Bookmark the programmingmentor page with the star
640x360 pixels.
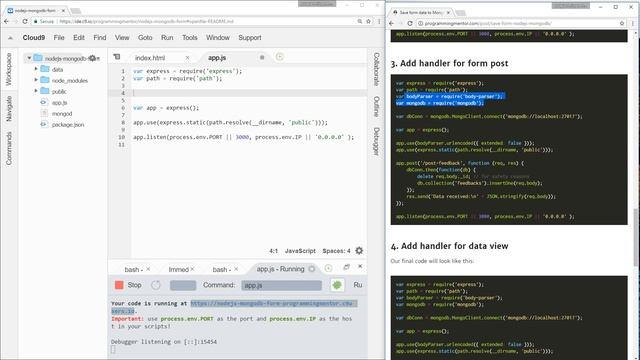point(622,24)
